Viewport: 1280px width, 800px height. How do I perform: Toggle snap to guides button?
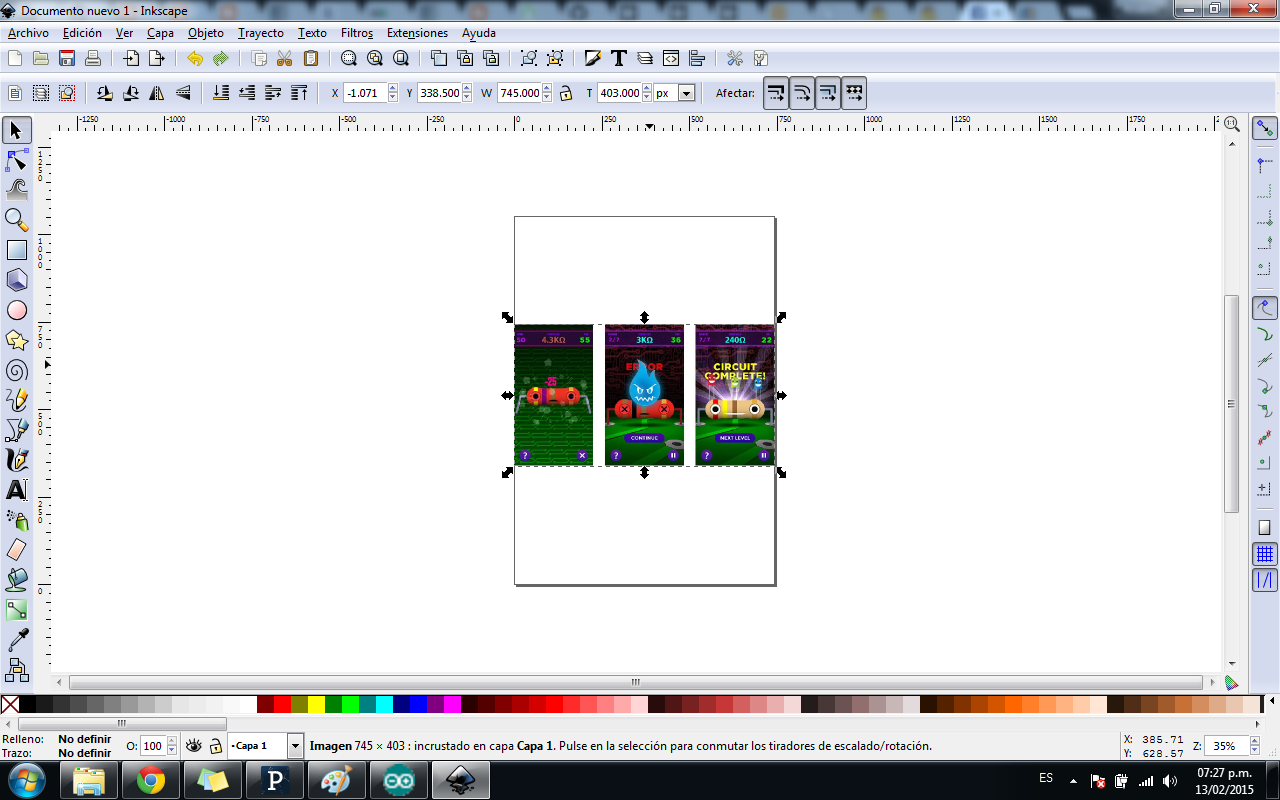click(1265, 579)
